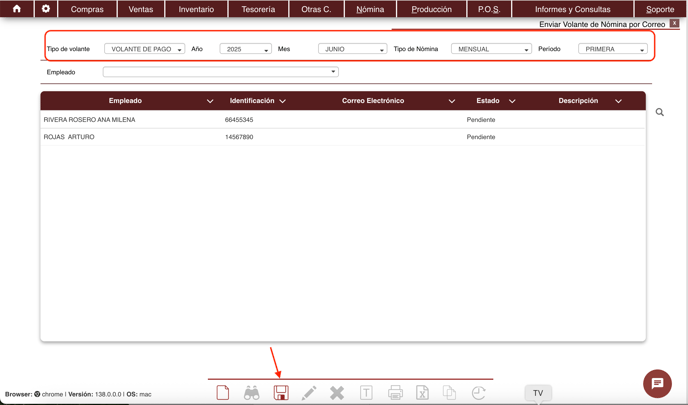The height and width of the screenshot is (405, 688).
Task: Go to the Home icon in the top menu
Action: pyautogui.click(x=17, y=9)
